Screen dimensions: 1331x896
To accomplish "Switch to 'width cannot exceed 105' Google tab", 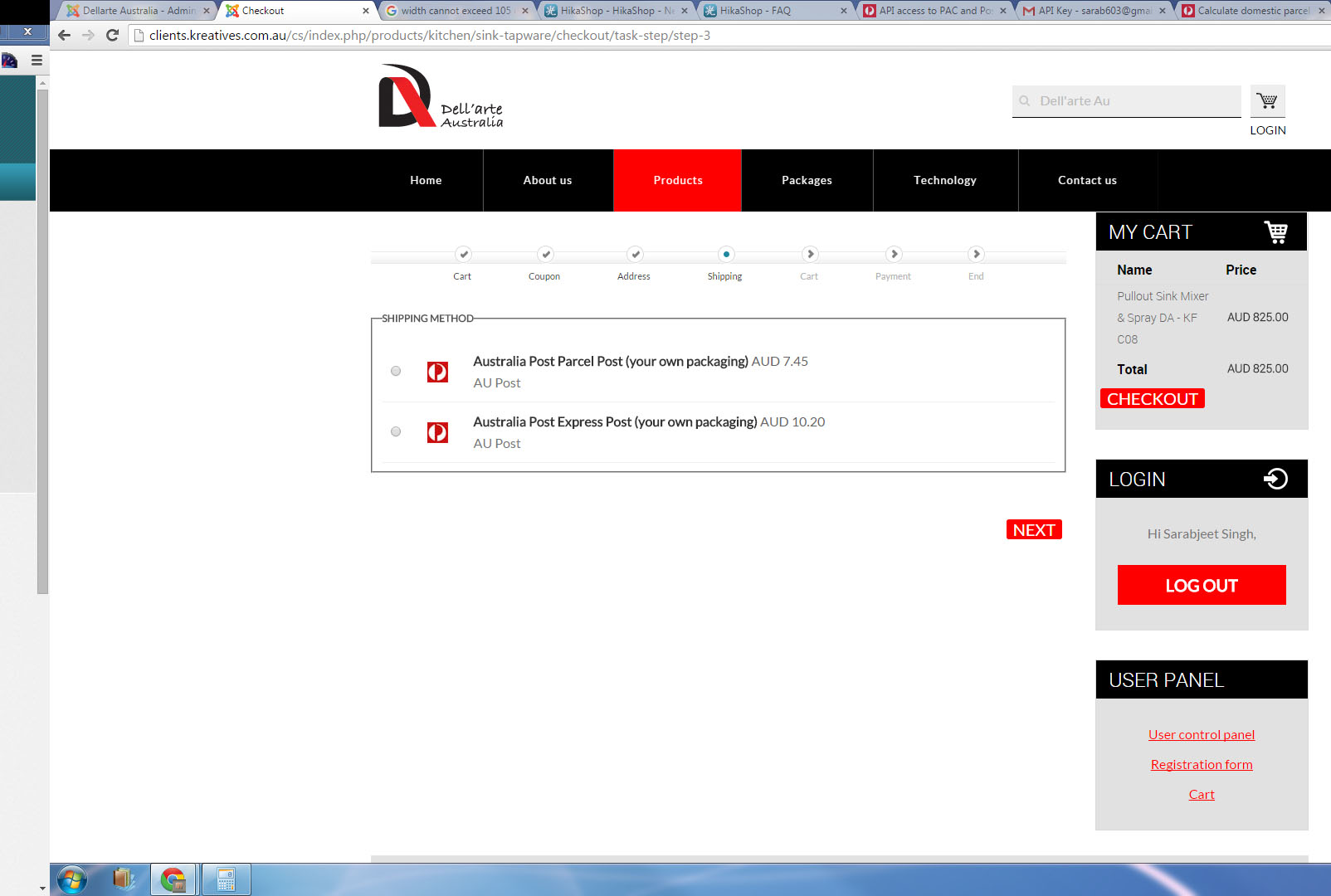I will (x=456, y=11).
